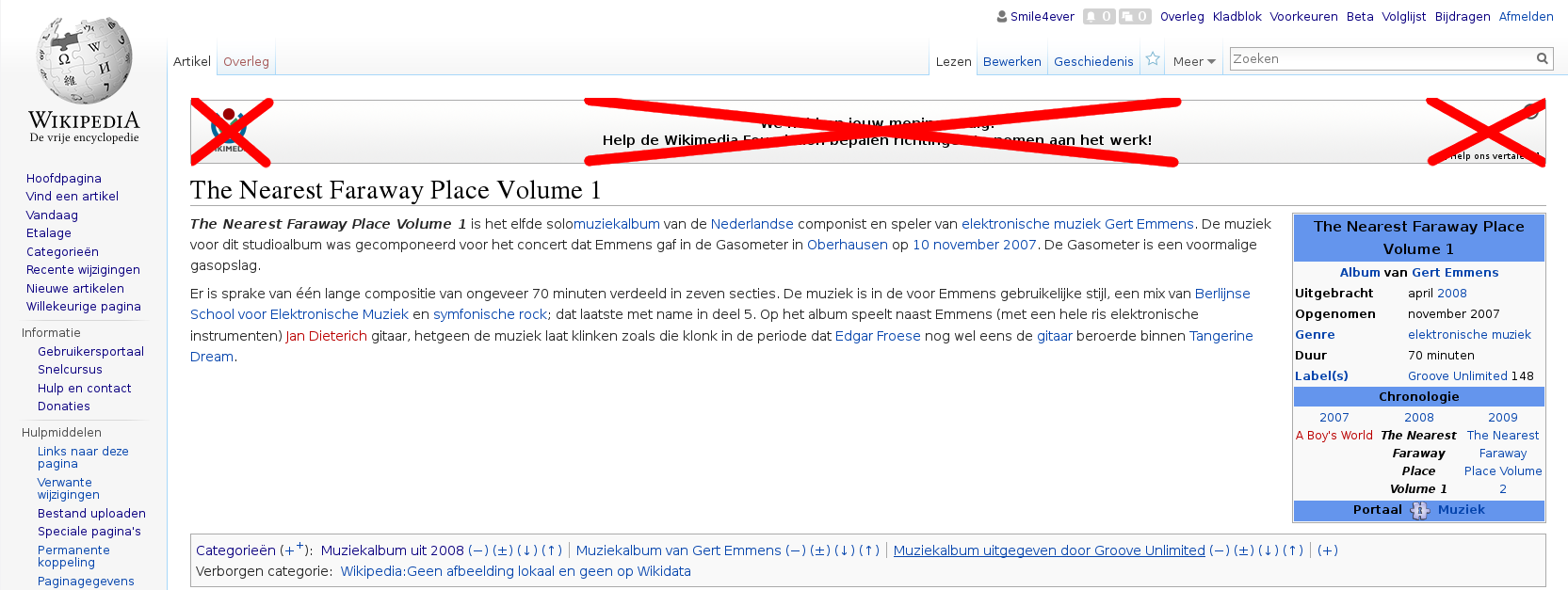Open symfonische rock link
The height and width of the screenshot is (590, 1568).
[491, 314]
